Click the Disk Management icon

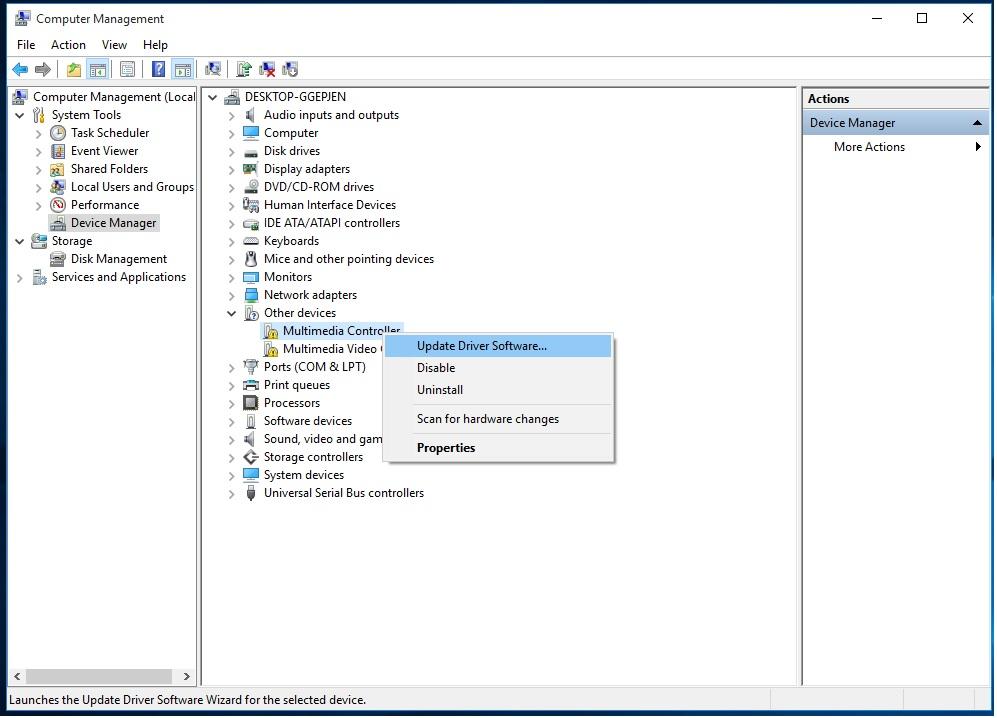pyautogui.click(x=58, y=259)
